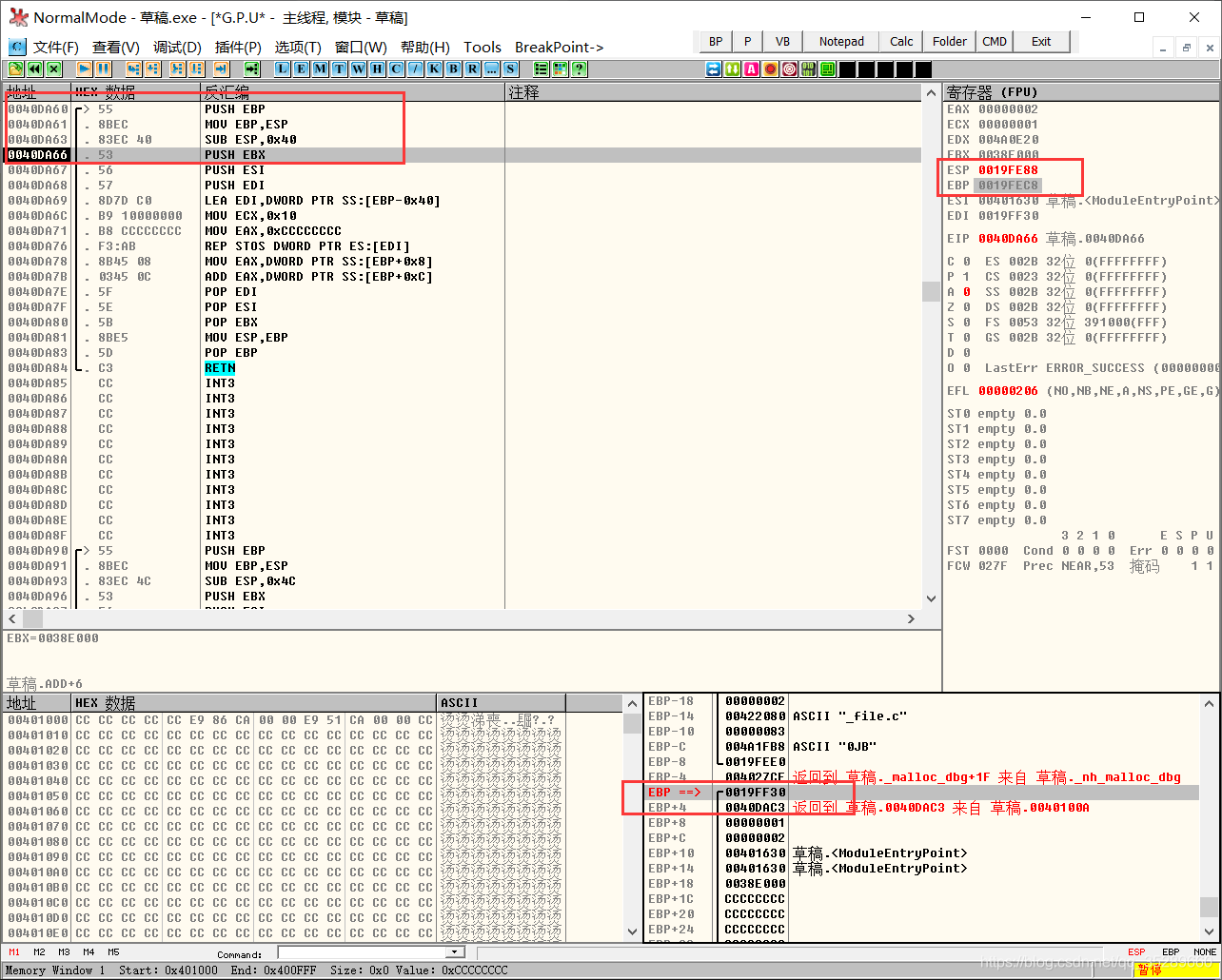
Task: Click the green Go to address icon
Action: [251, 69]
